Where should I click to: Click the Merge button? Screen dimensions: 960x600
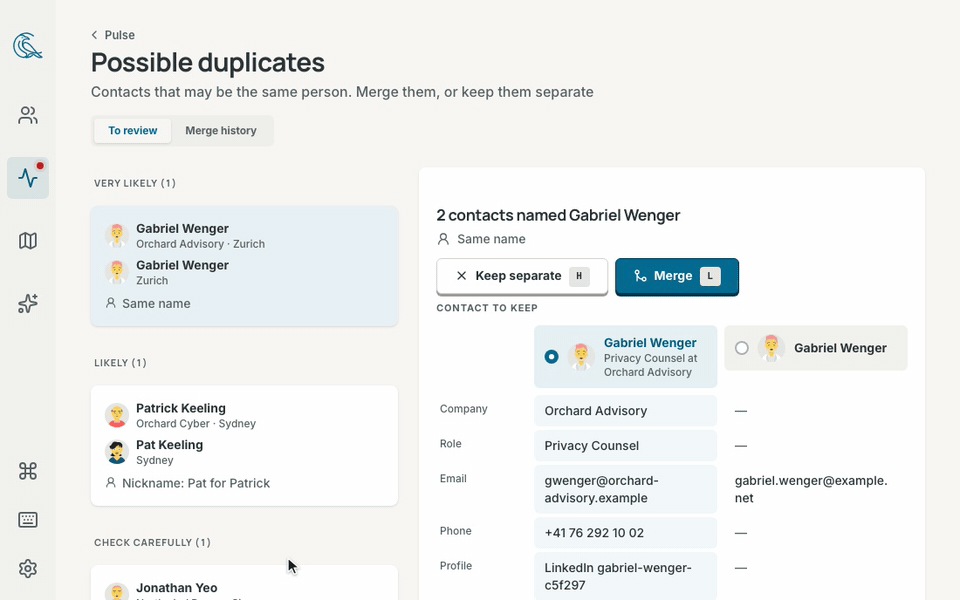pyautogui.click(x=677, y=276)
